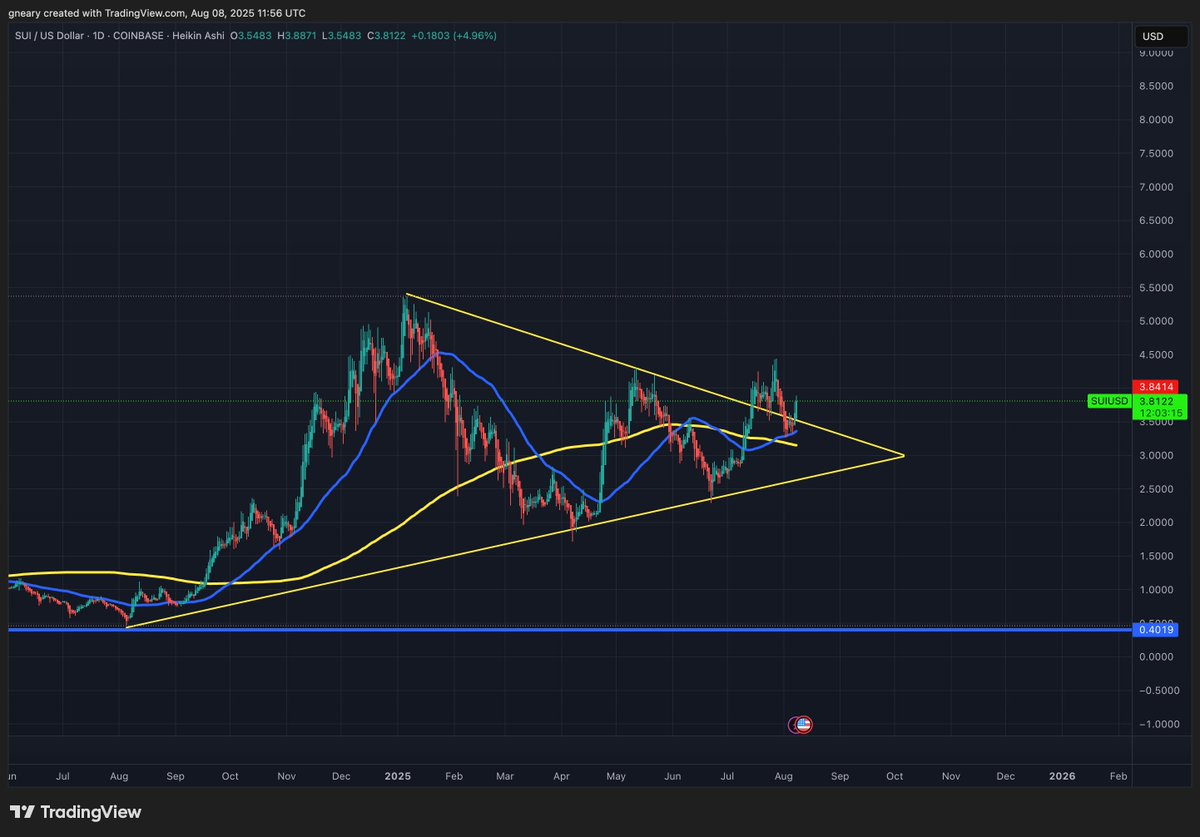Click the 9.0000 price axis label
1200x837 pixels.
coord(1157,53)
